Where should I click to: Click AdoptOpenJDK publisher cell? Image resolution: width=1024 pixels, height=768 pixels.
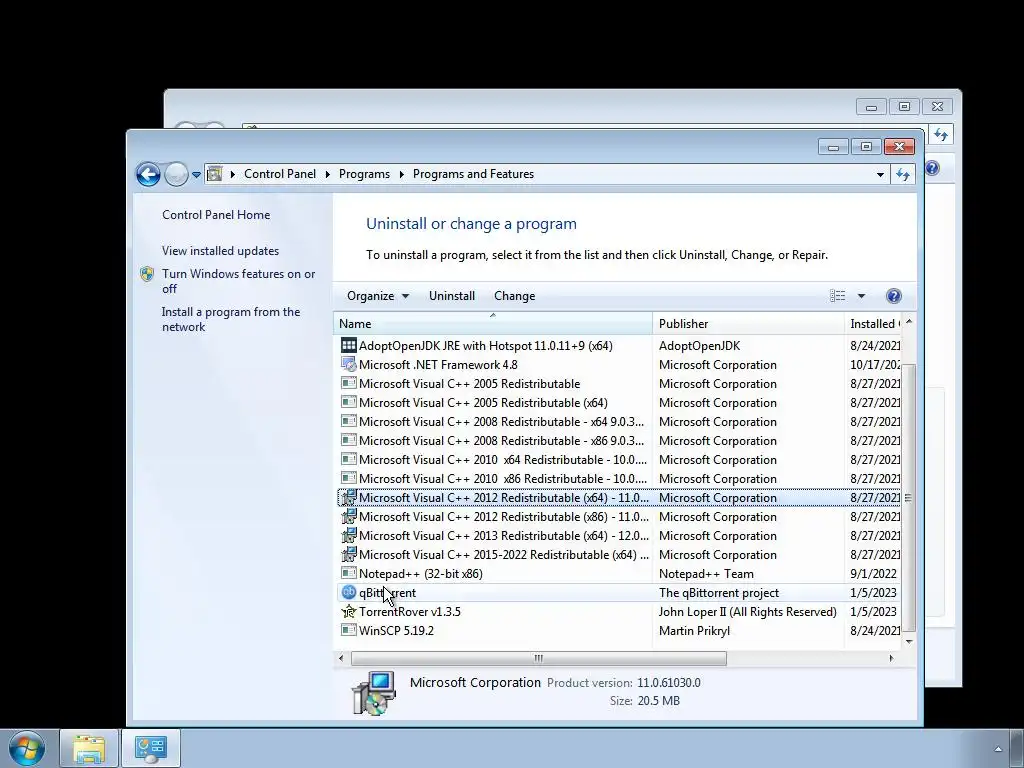point(699,345)
